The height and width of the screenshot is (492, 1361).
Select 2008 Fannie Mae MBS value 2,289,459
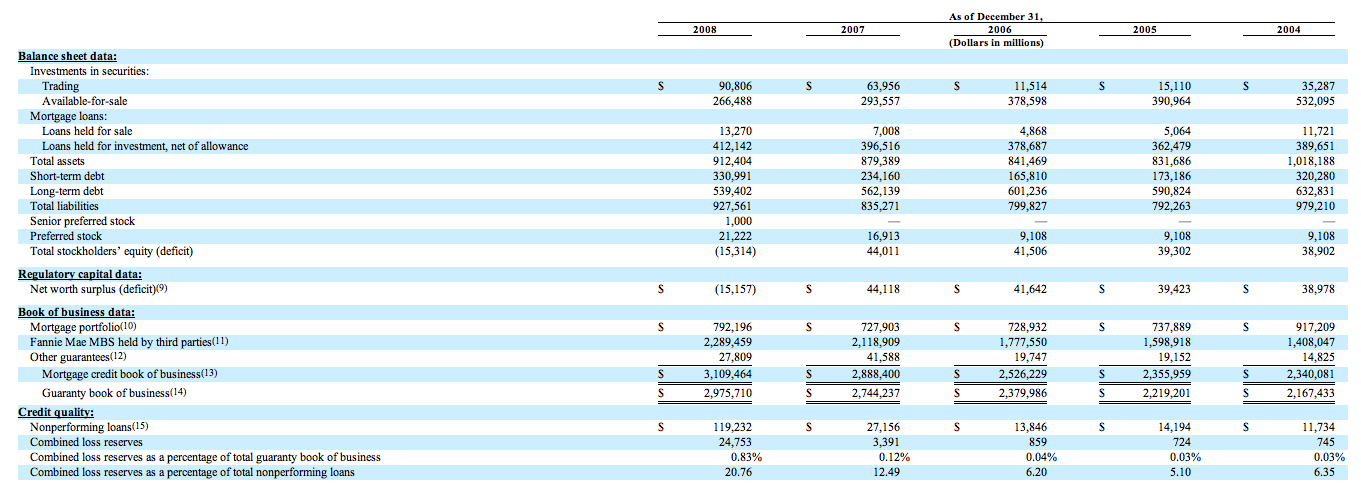point(727,342)
